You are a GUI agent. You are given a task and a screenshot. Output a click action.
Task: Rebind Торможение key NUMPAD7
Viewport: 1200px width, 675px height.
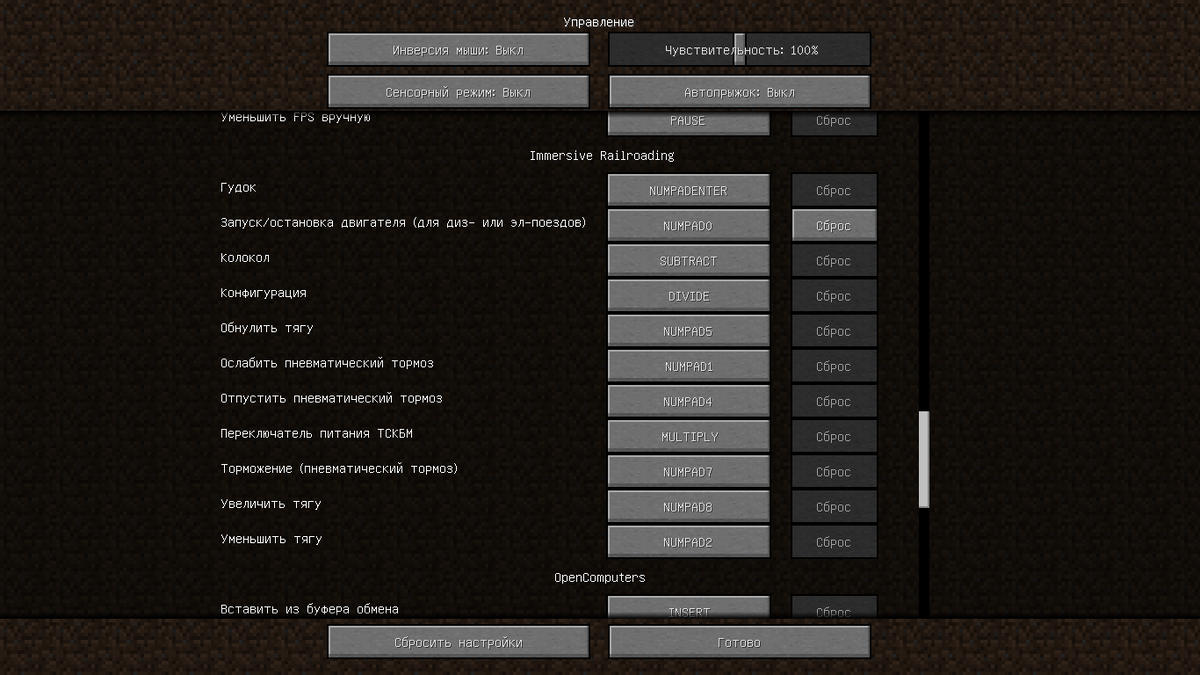click(x=688, y=471)
